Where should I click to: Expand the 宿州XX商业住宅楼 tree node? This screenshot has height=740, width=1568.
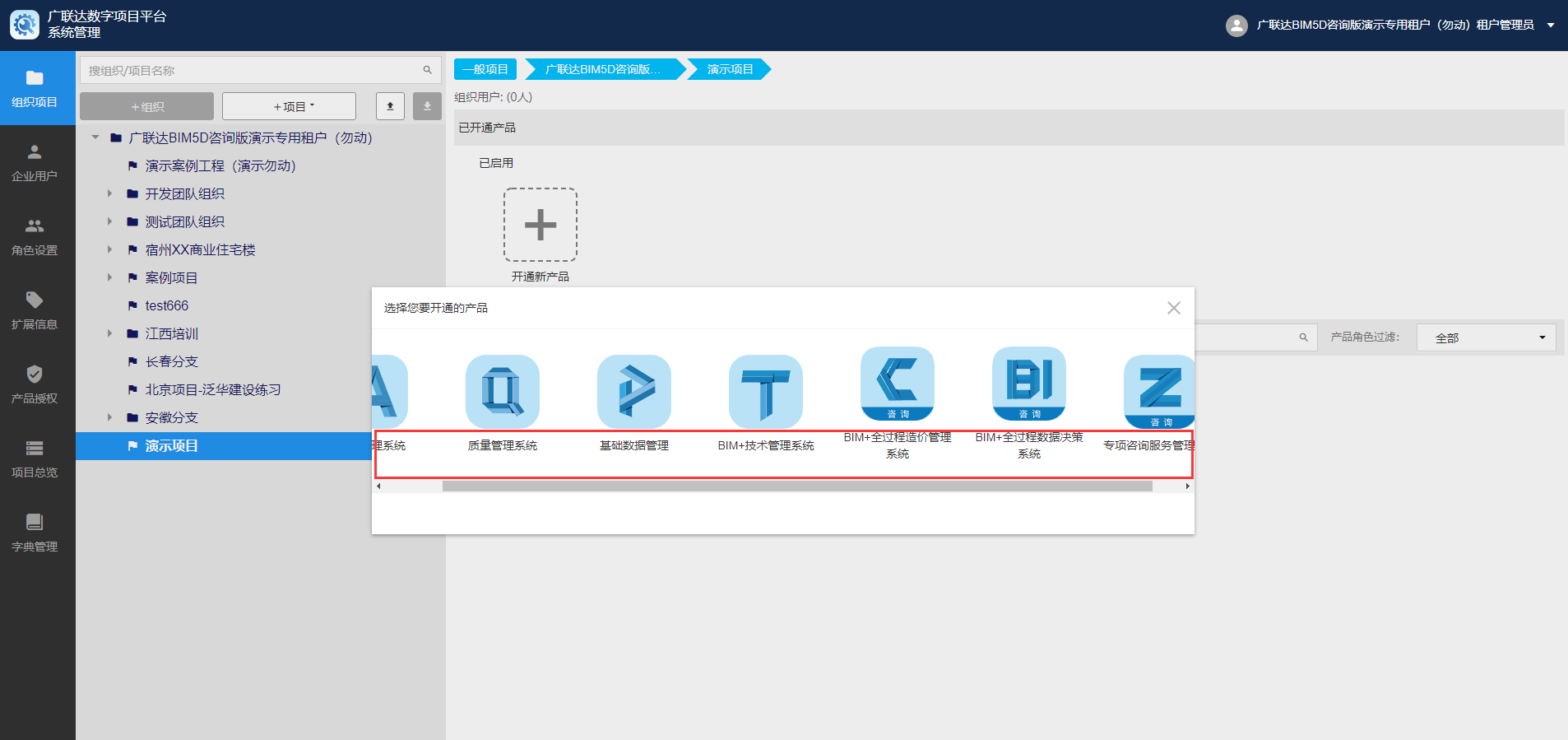[109, 249]
